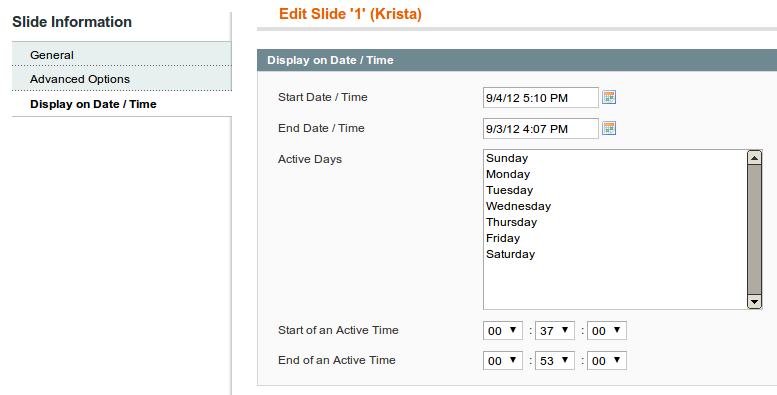Image resolution: width=777 pixels, height=395 pixels.
Task: Select the Display on Date / Time tab
Action: (121, 104)
